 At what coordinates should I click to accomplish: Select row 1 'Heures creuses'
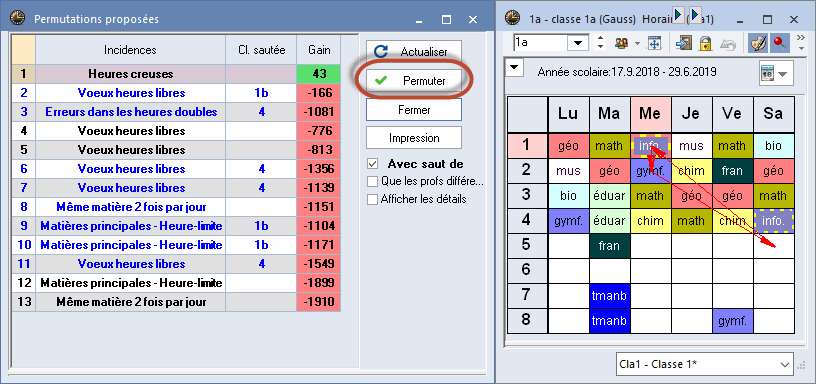176,74
